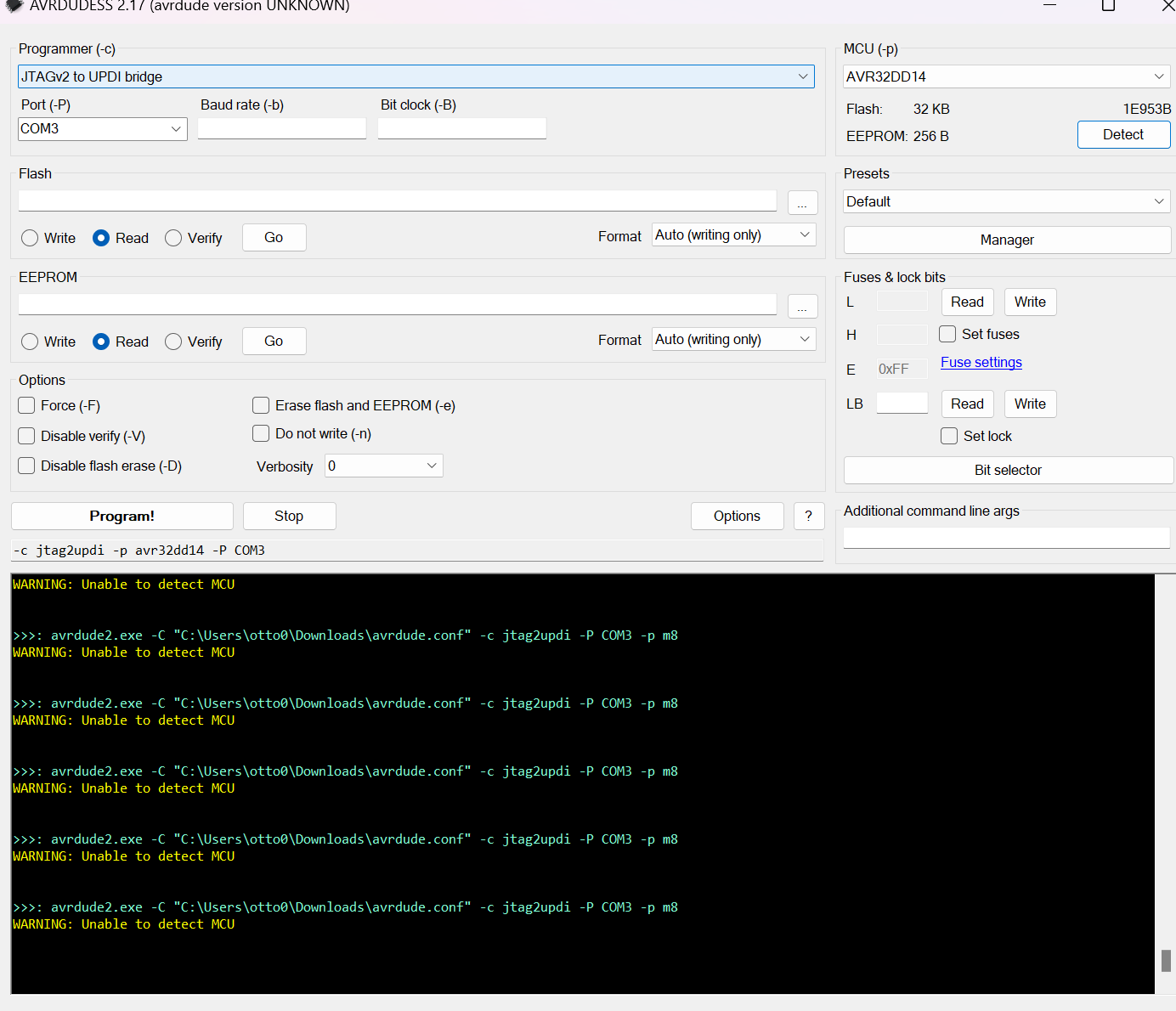Click the last 'WARNING: Unable to detect MCU' line
1176x1011 pixels.
124,924
